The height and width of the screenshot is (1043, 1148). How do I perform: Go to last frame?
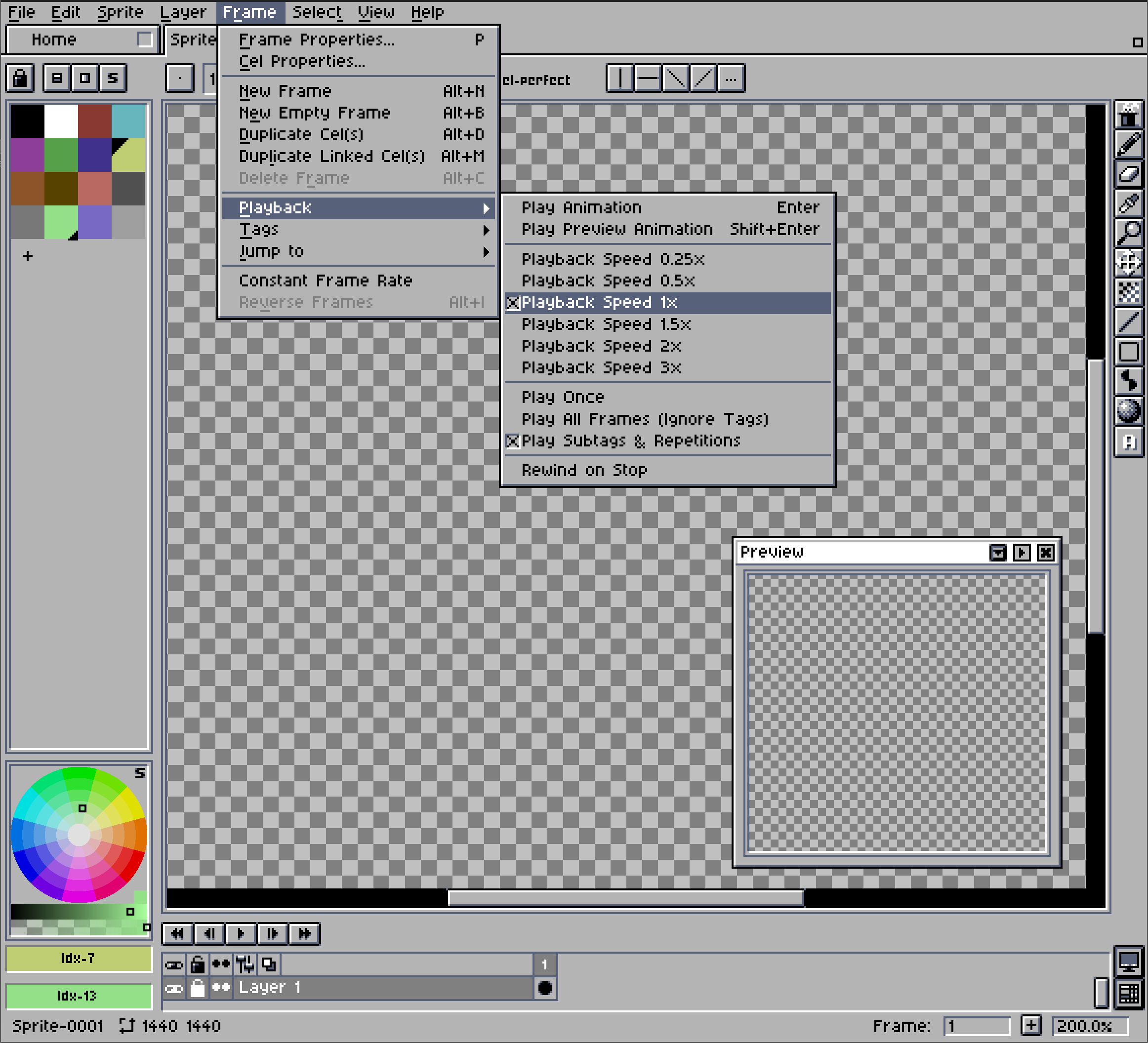point(305,933)
